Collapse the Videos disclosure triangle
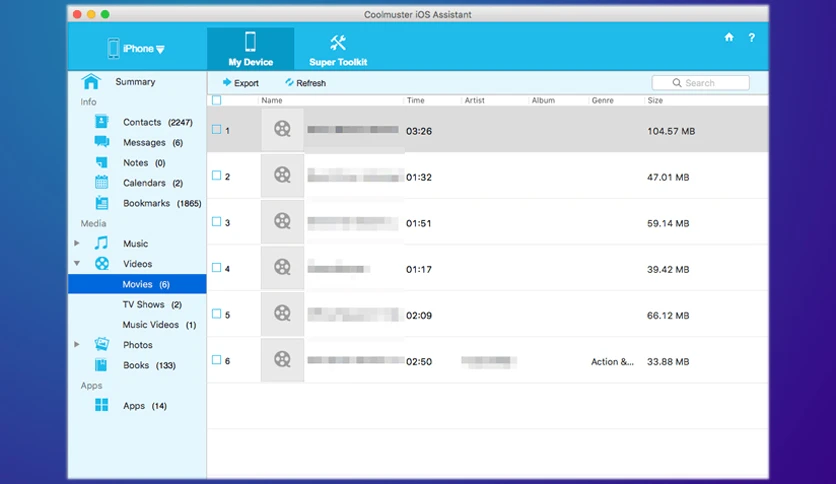The image size is (836, 484). click(77, 263)
